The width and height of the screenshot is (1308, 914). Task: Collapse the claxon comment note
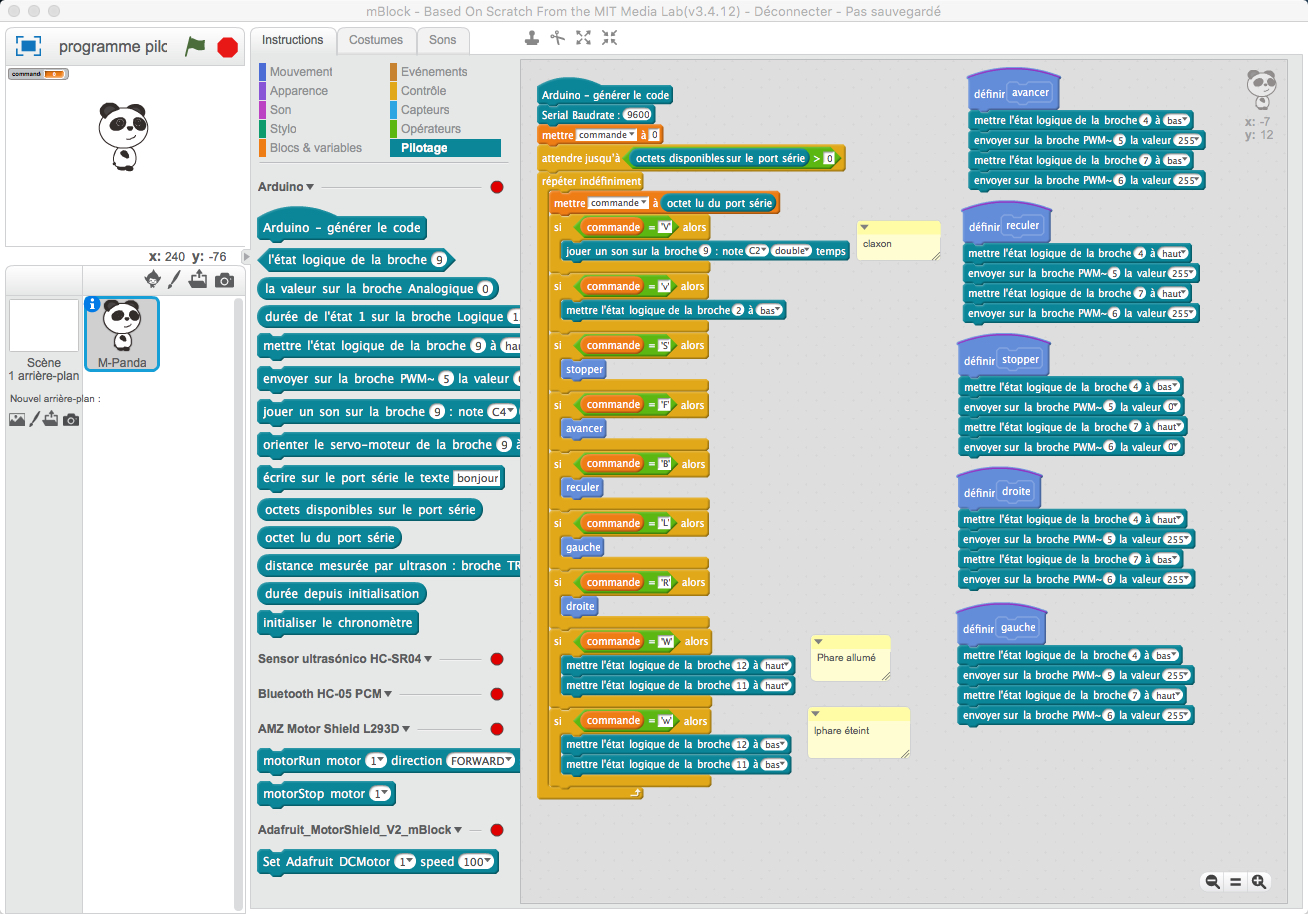864,228
